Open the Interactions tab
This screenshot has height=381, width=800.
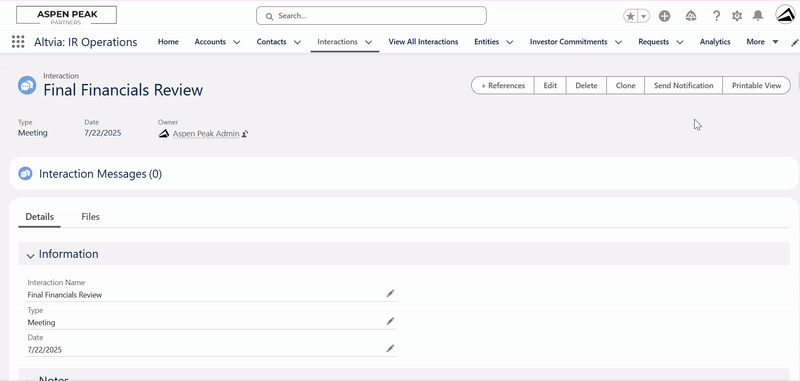[337, 42]
